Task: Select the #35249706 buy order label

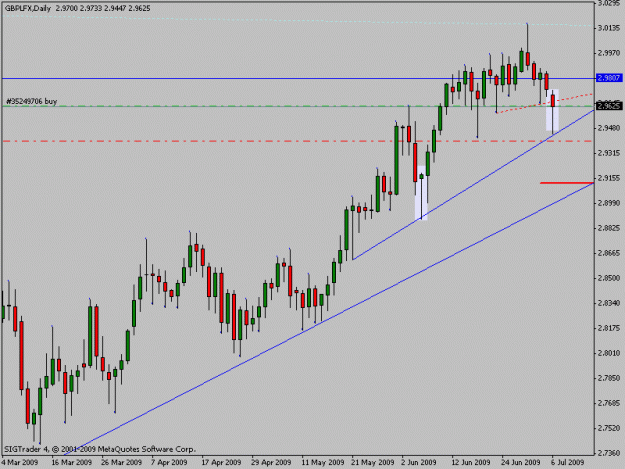Action: pyautogui.click(x=32, y=101)
